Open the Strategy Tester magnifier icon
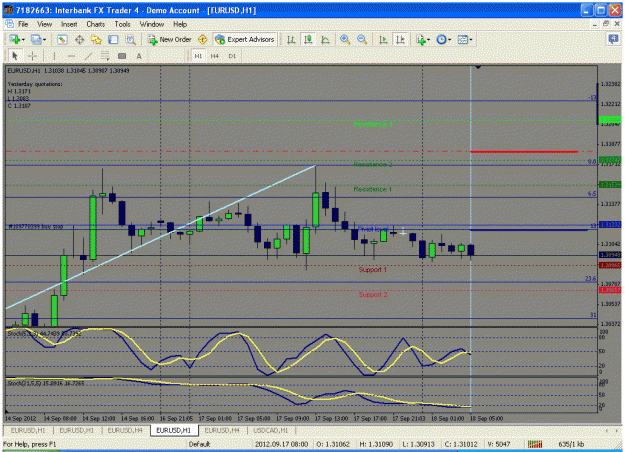Image resolution: width=625 pixels, height=452 pixels. pyautogui.click(x=130, y=39)
